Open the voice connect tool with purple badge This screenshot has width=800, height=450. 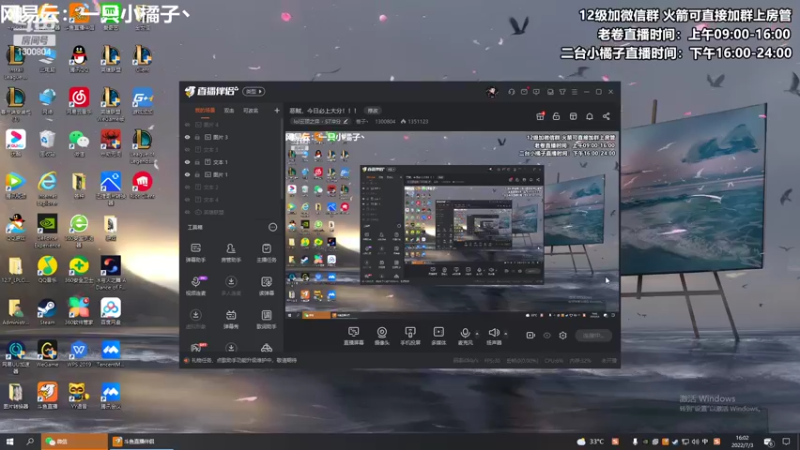(196, 286)
